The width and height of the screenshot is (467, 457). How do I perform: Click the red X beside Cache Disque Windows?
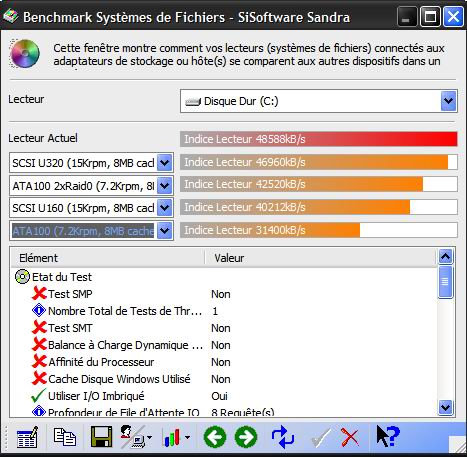pyautogui.click(x=39, y=379)
